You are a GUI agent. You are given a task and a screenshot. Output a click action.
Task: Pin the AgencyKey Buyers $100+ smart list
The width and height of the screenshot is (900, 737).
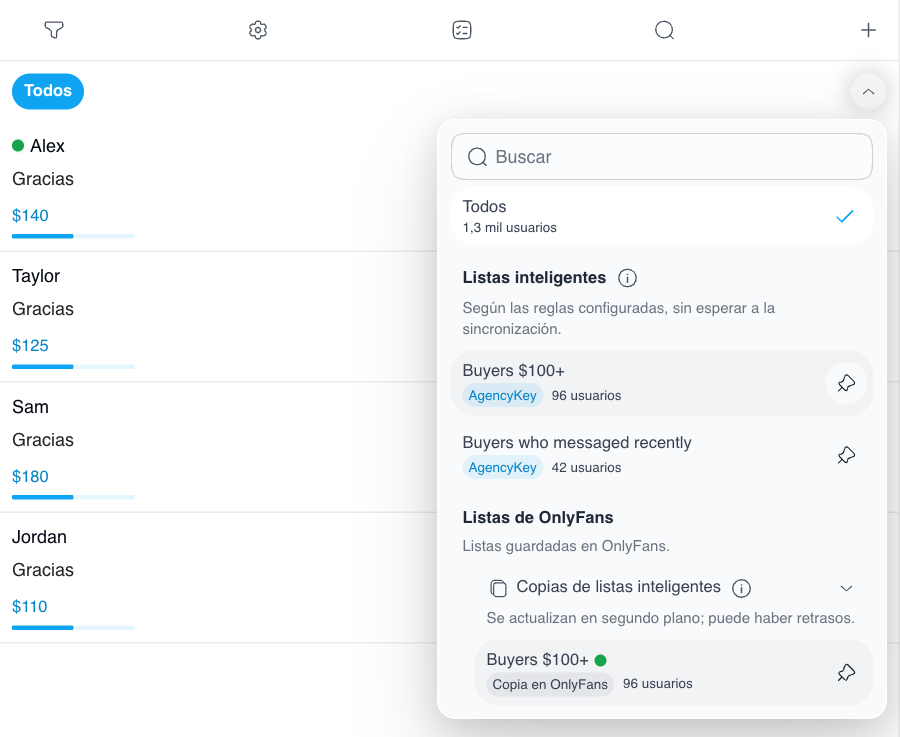coord(846,383)
